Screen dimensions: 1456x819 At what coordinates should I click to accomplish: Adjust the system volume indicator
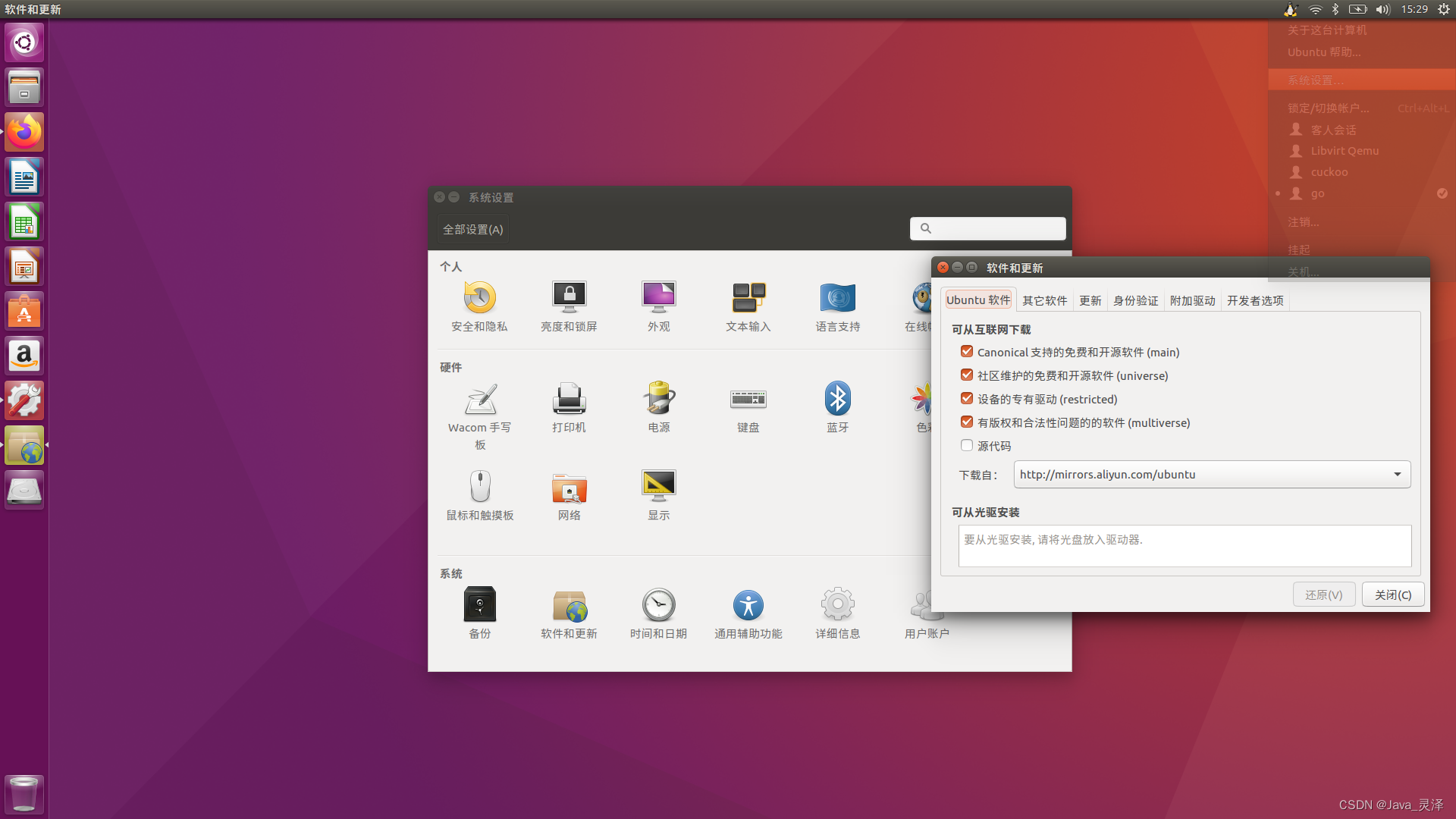(1382, 9)
